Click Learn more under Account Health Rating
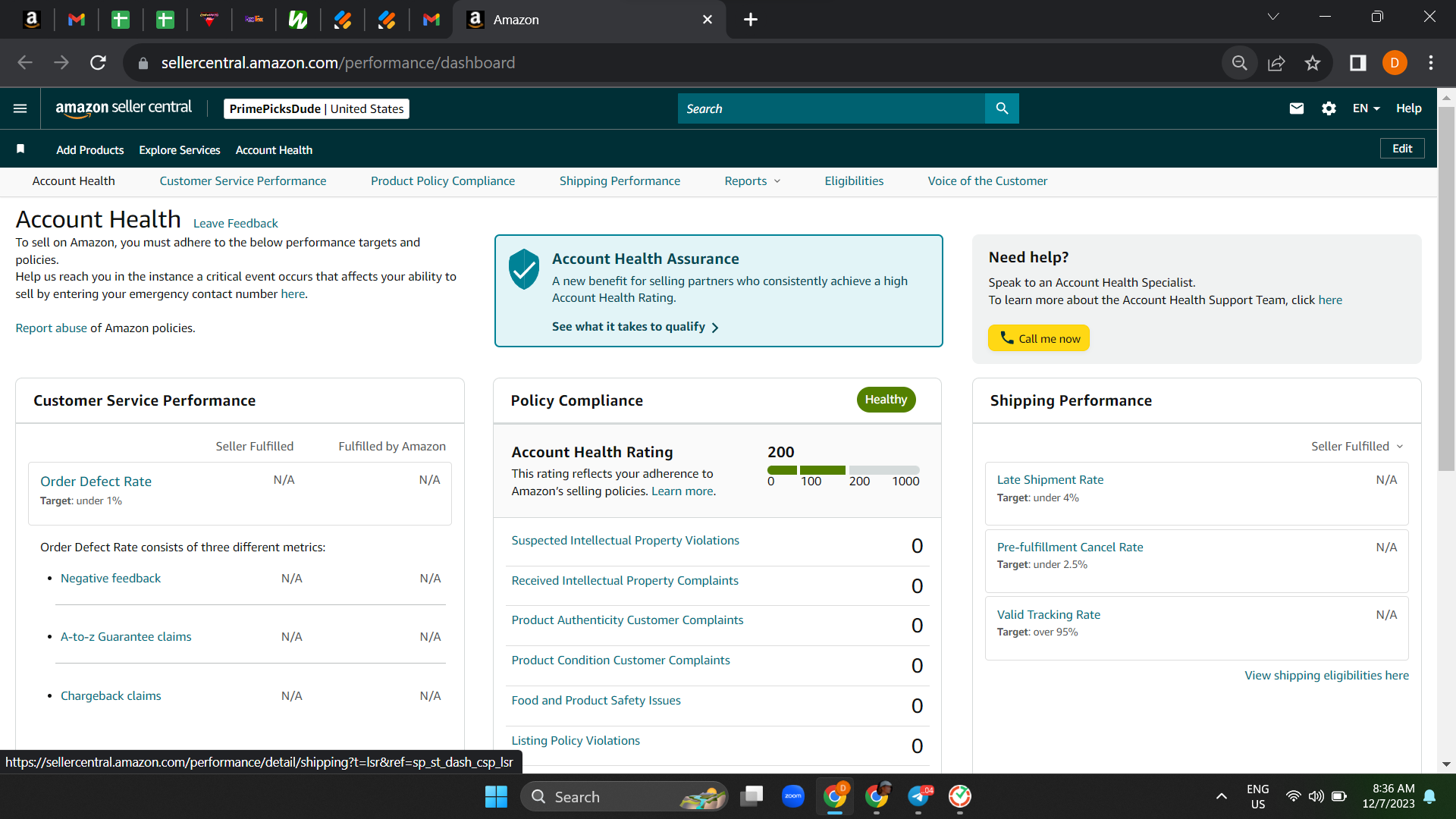The image size is (1456, 819). 682,491
